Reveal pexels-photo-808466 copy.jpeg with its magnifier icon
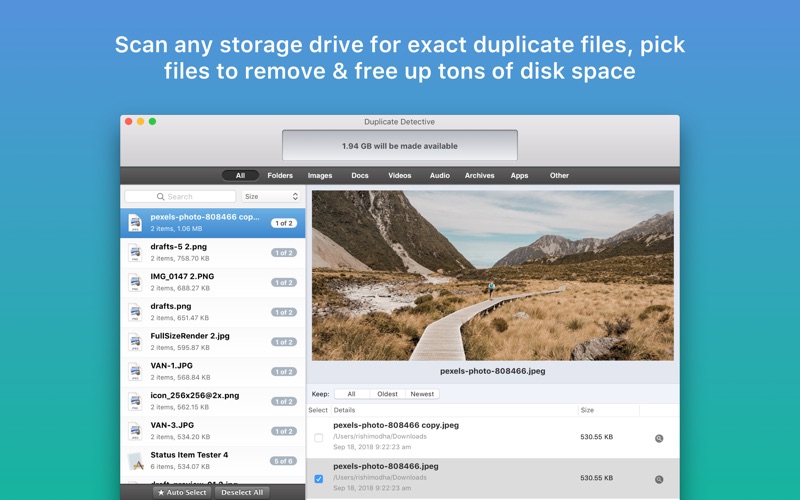The image size is (800, 500). tap(659, 438)
